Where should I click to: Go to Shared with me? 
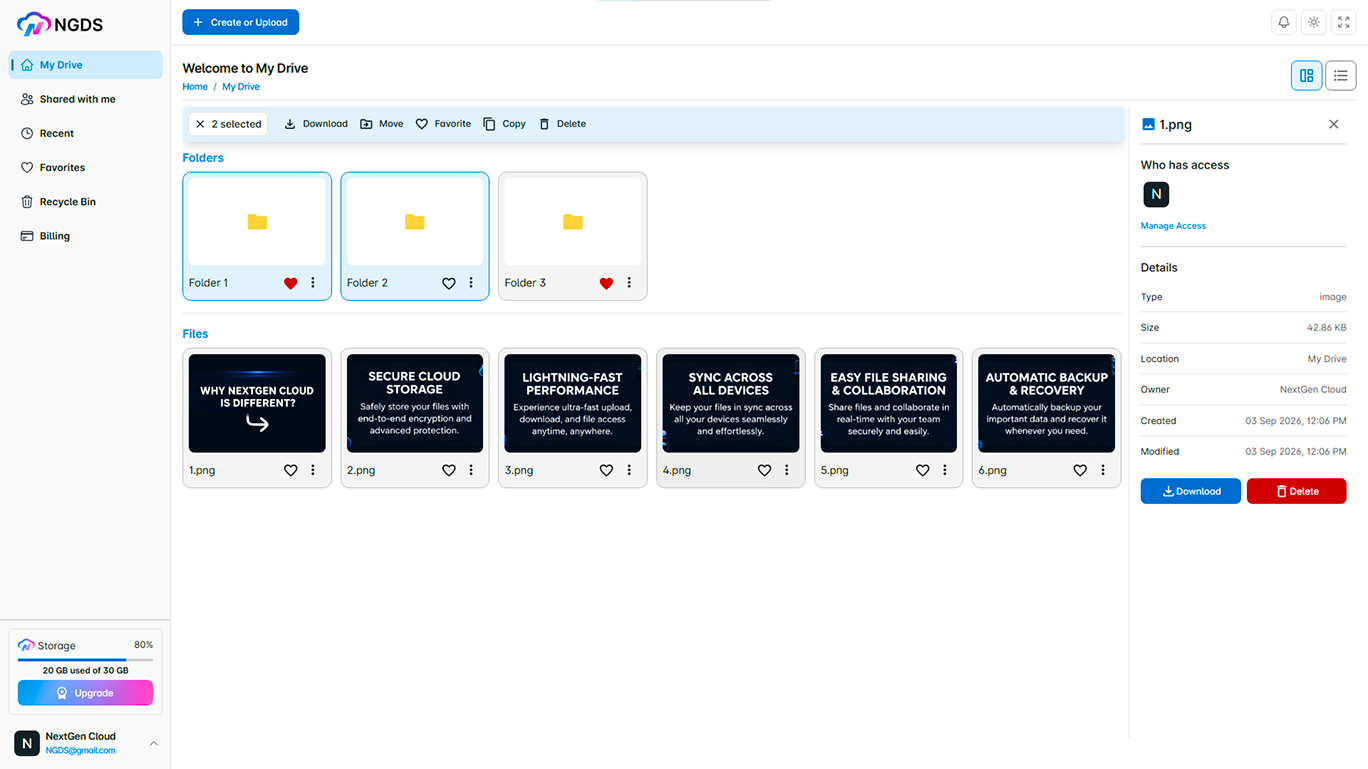86,99
